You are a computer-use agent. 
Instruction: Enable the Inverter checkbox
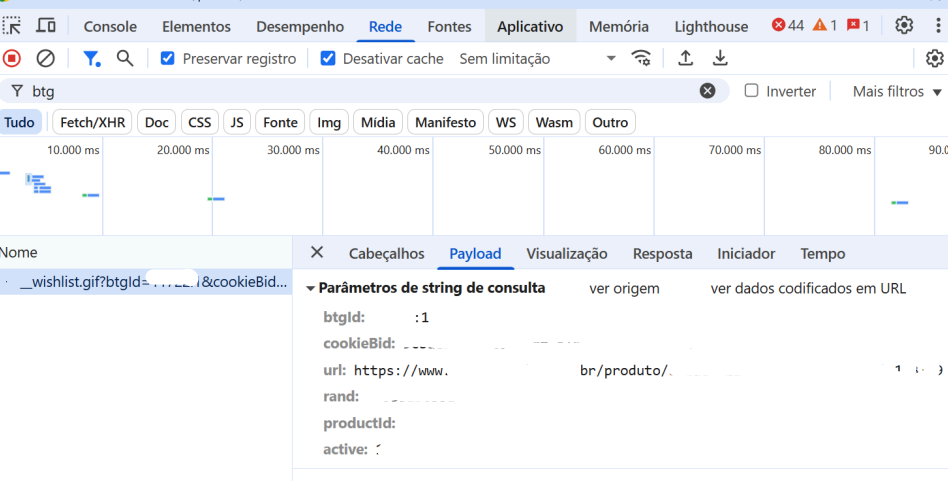pos(751,91)
